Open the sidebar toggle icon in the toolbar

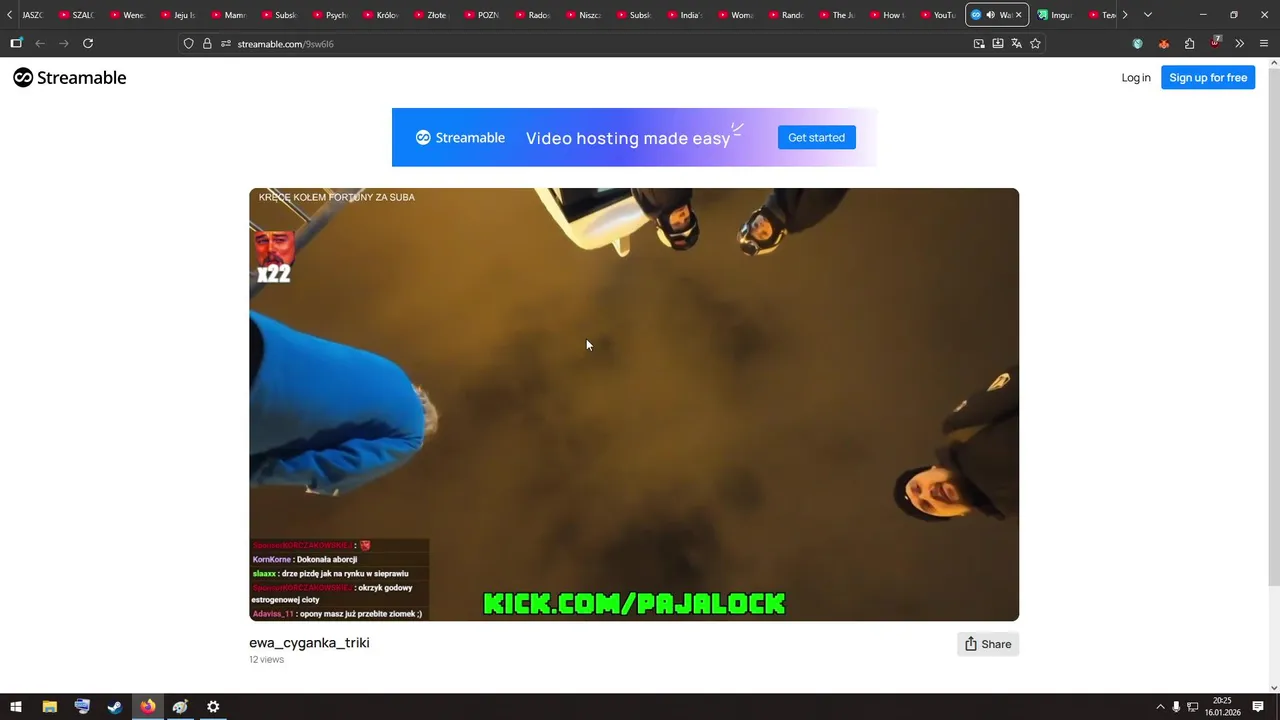point(16,43)
